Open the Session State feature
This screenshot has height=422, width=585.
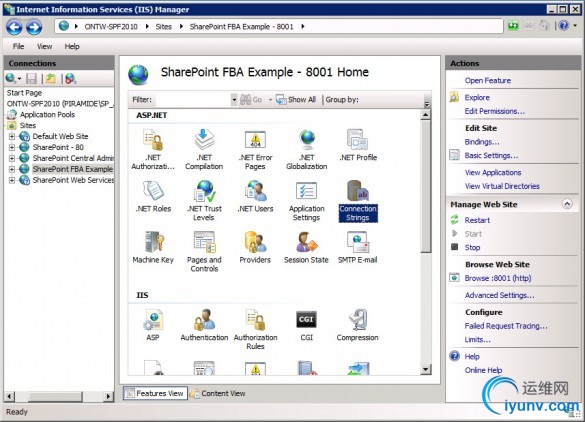point(307,247)
